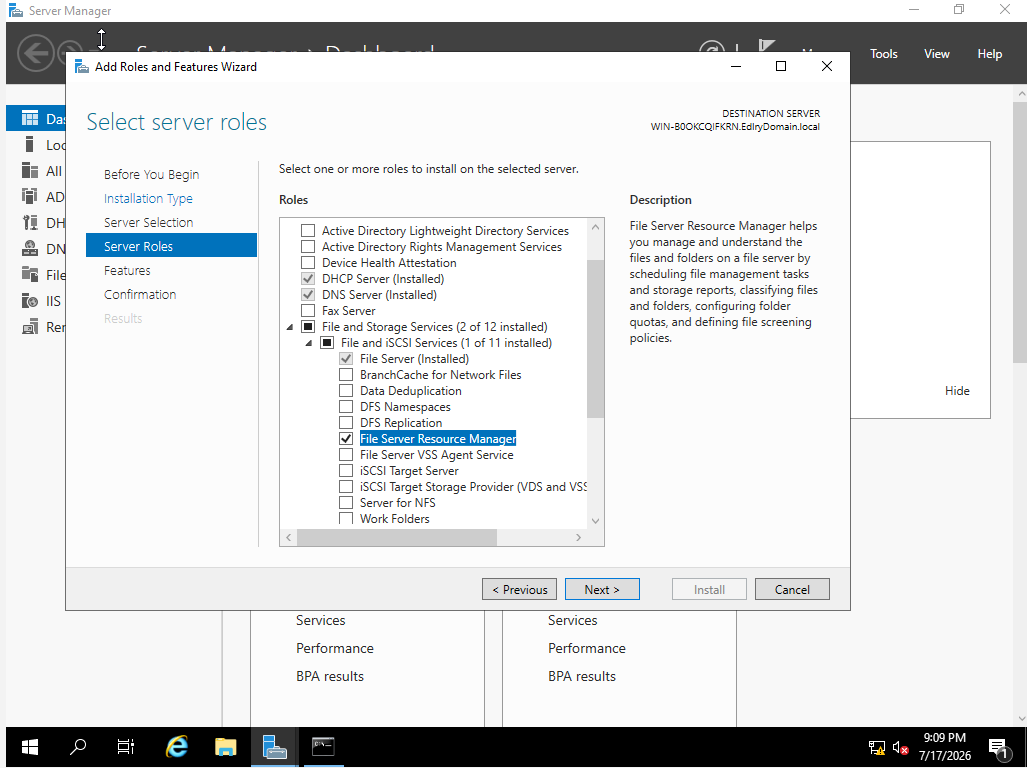Check DFS Replication role service
This screenshot has height=768, width=1027.
(346, 422)
